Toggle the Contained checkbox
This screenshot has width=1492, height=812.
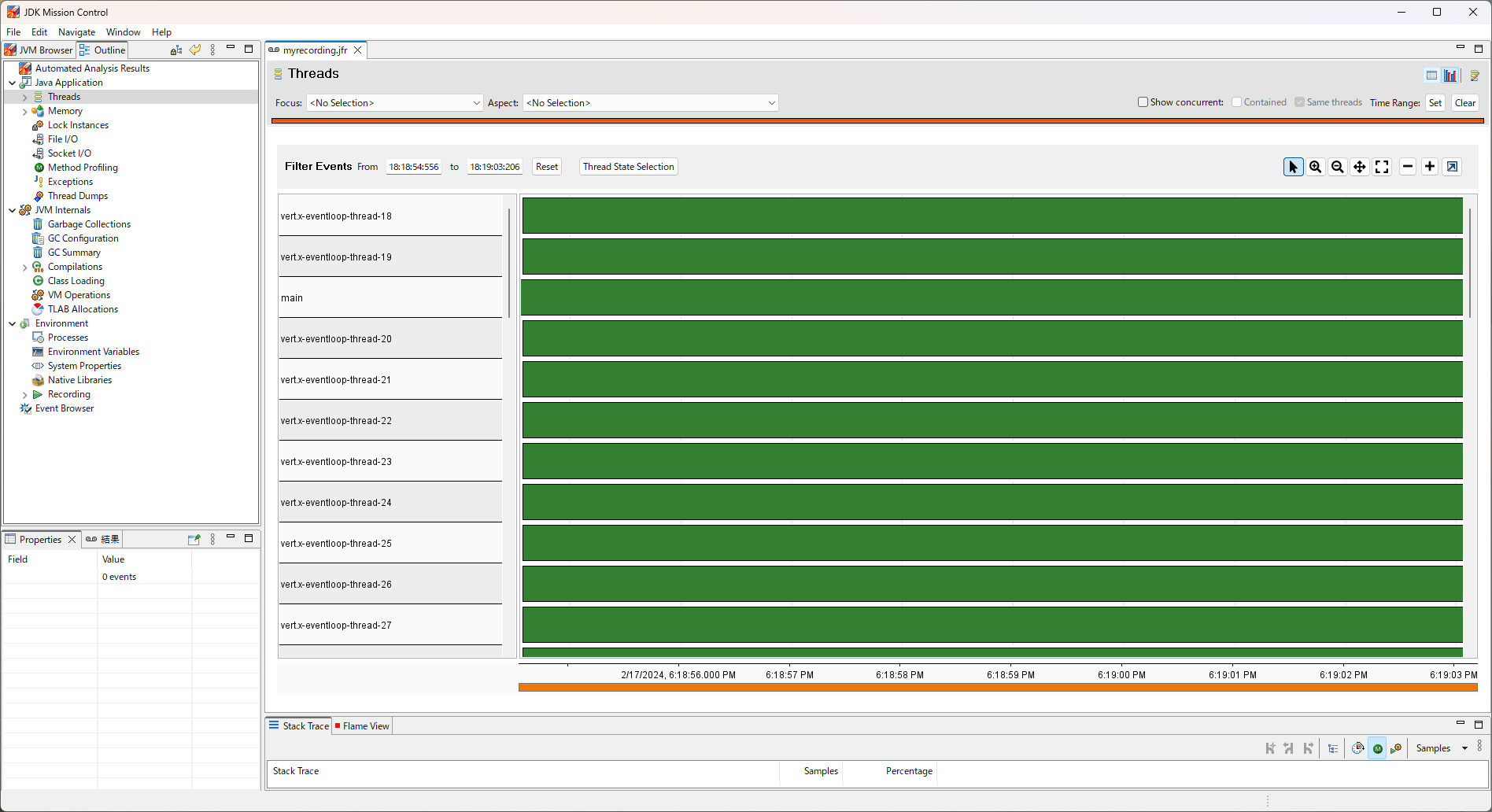point(1235,101)
